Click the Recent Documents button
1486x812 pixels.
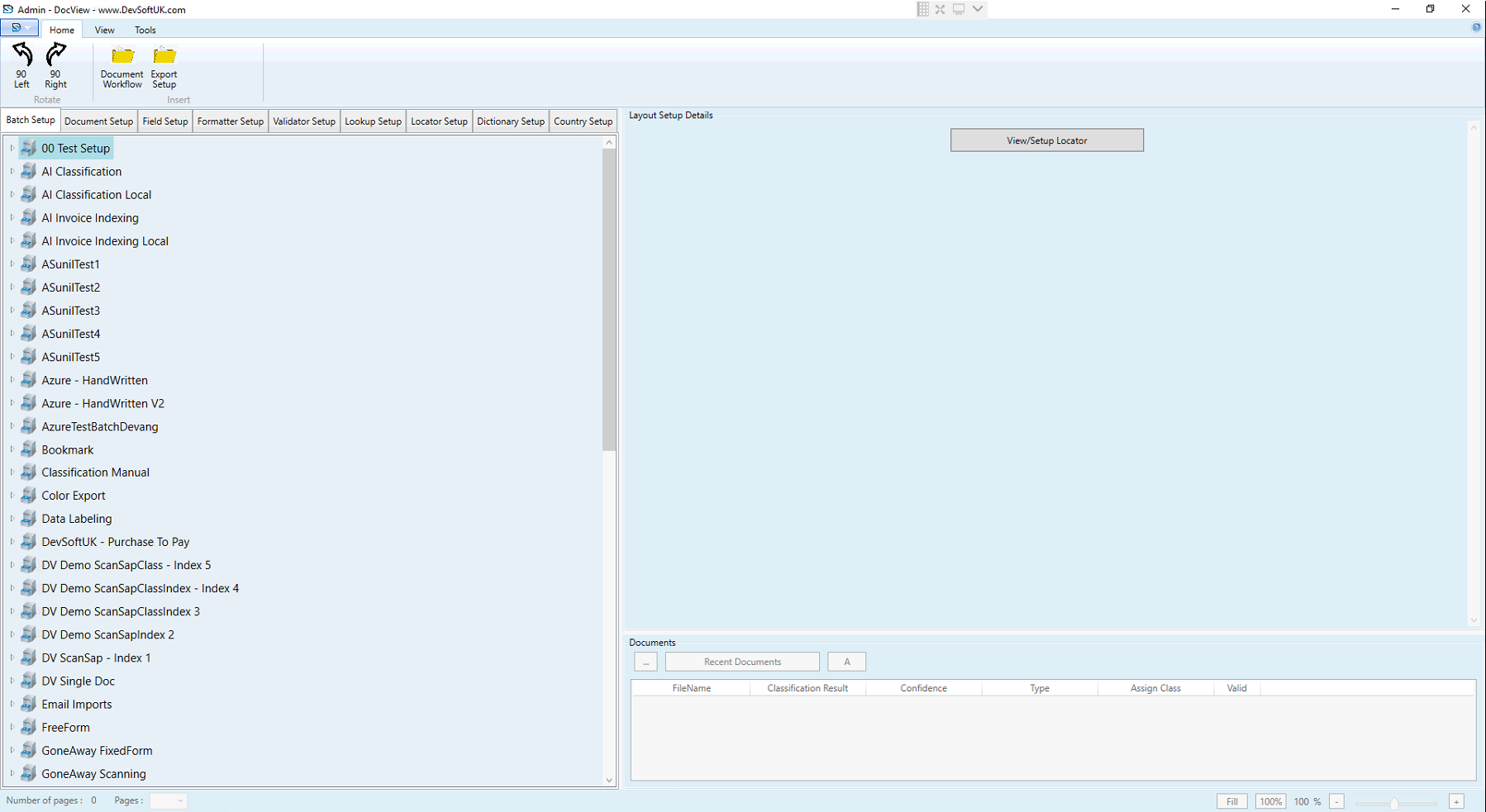[x=741, y=661]
